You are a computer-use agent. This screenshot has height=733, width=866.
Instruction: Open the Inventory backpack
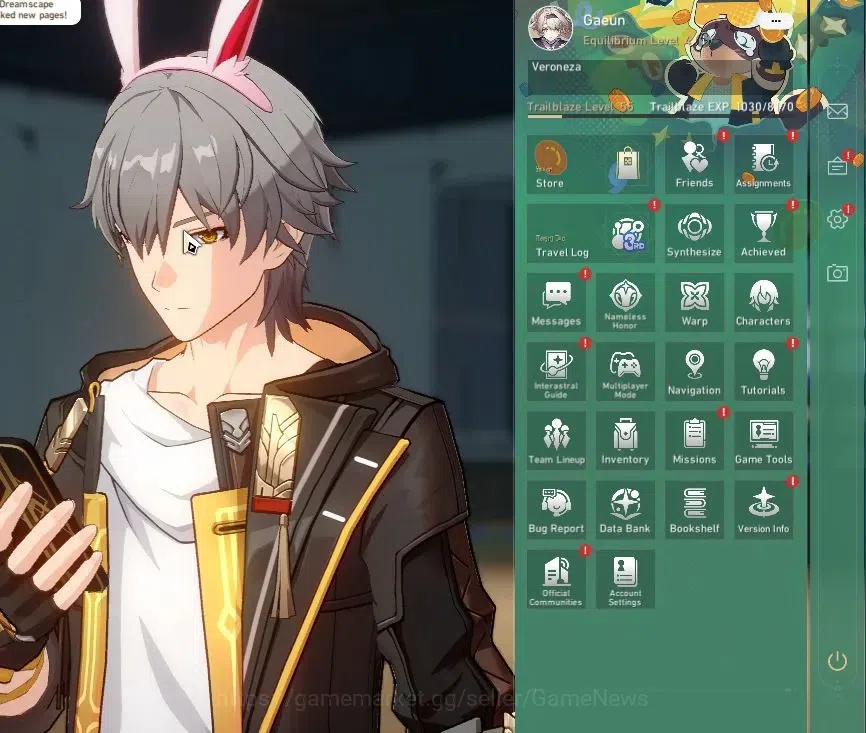click(x=625, y=440)
